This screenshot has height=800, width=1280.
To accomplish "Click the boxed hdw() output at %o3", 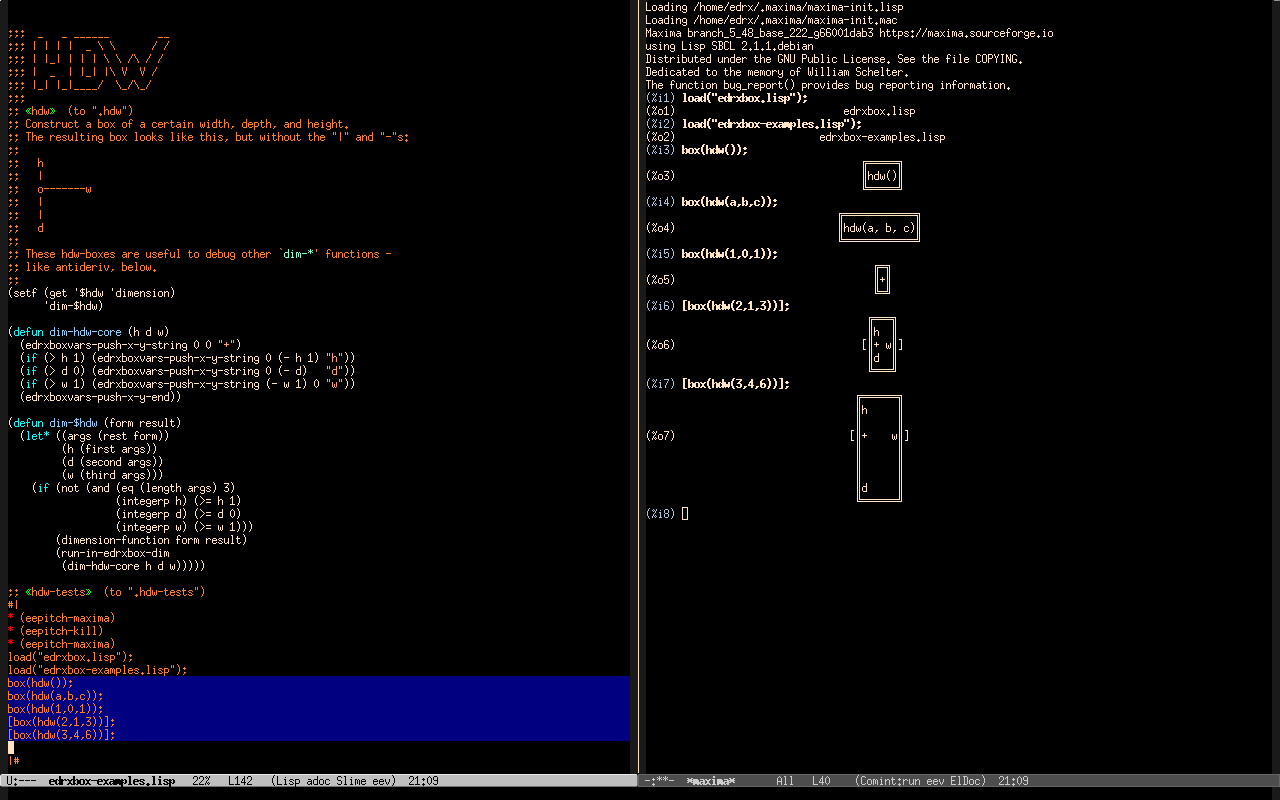I will tap(882, 176).
